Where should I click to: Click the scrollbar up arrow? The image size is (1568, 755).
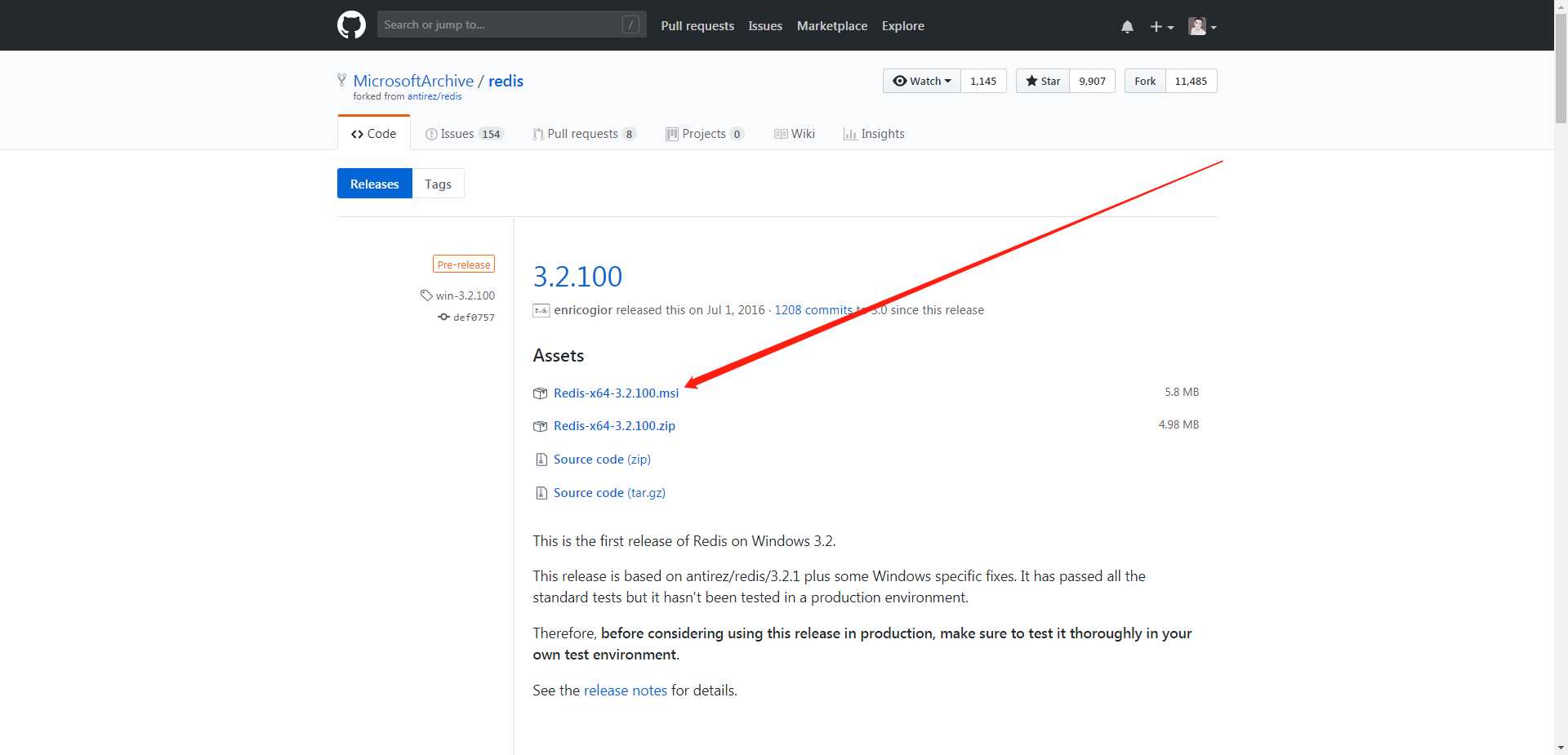click(1561, 7)
